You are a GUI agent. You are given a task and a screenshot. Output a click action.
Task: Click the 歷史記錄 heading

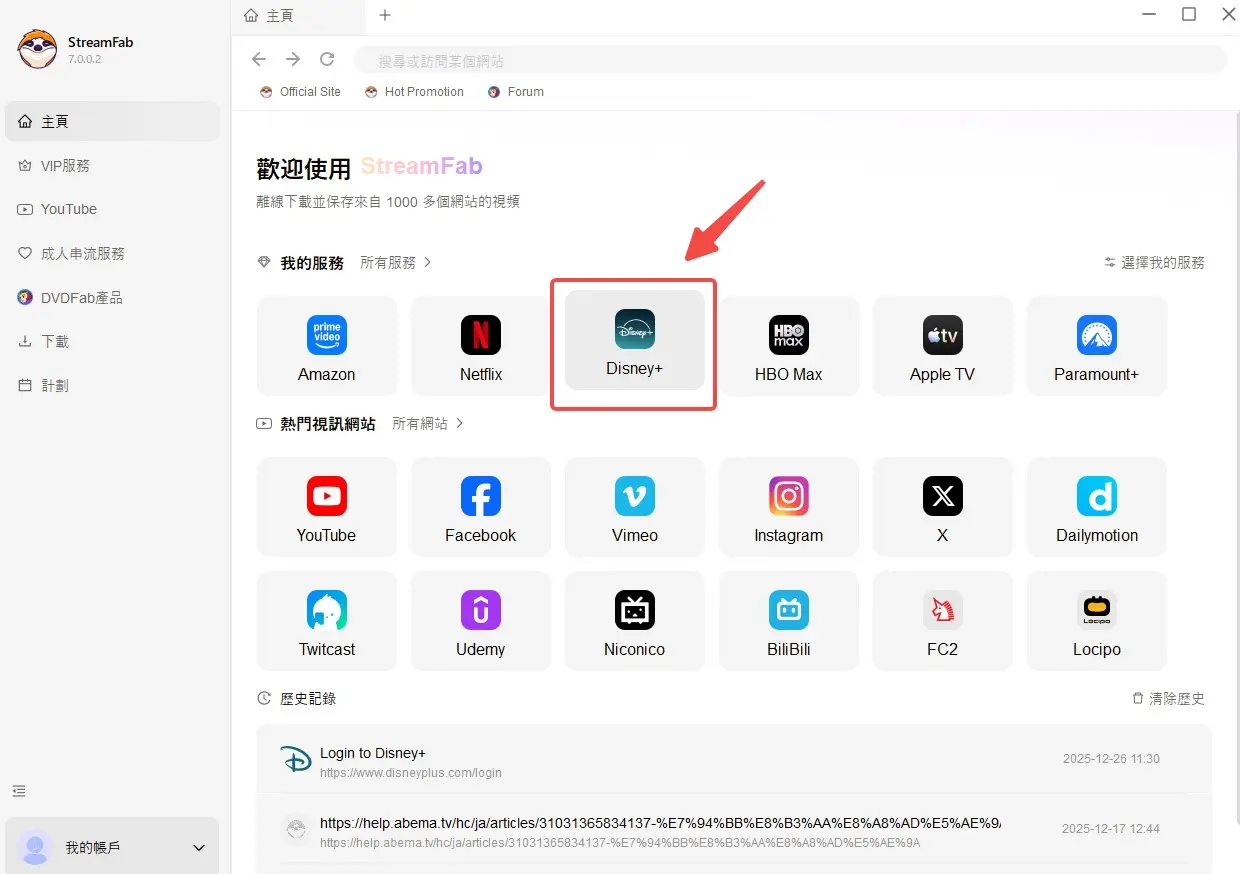click(308, 698)
